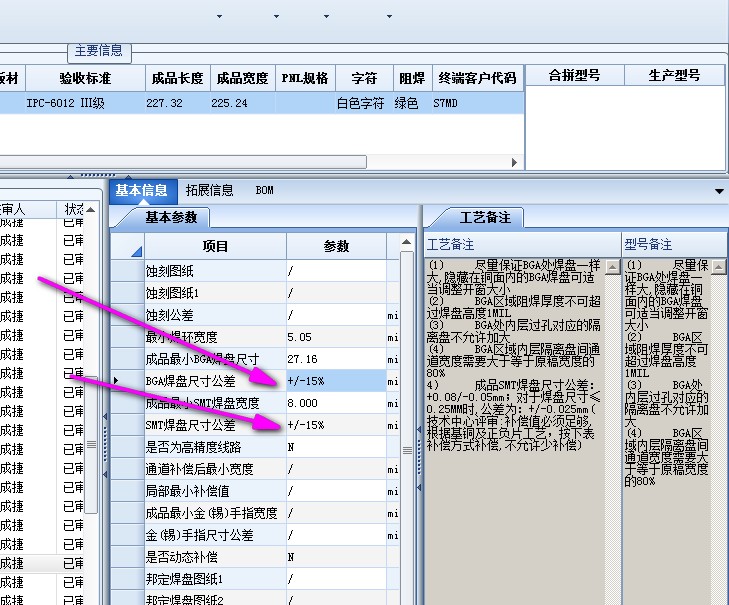Select the STMD customer code cell

[x=477, y=103]
